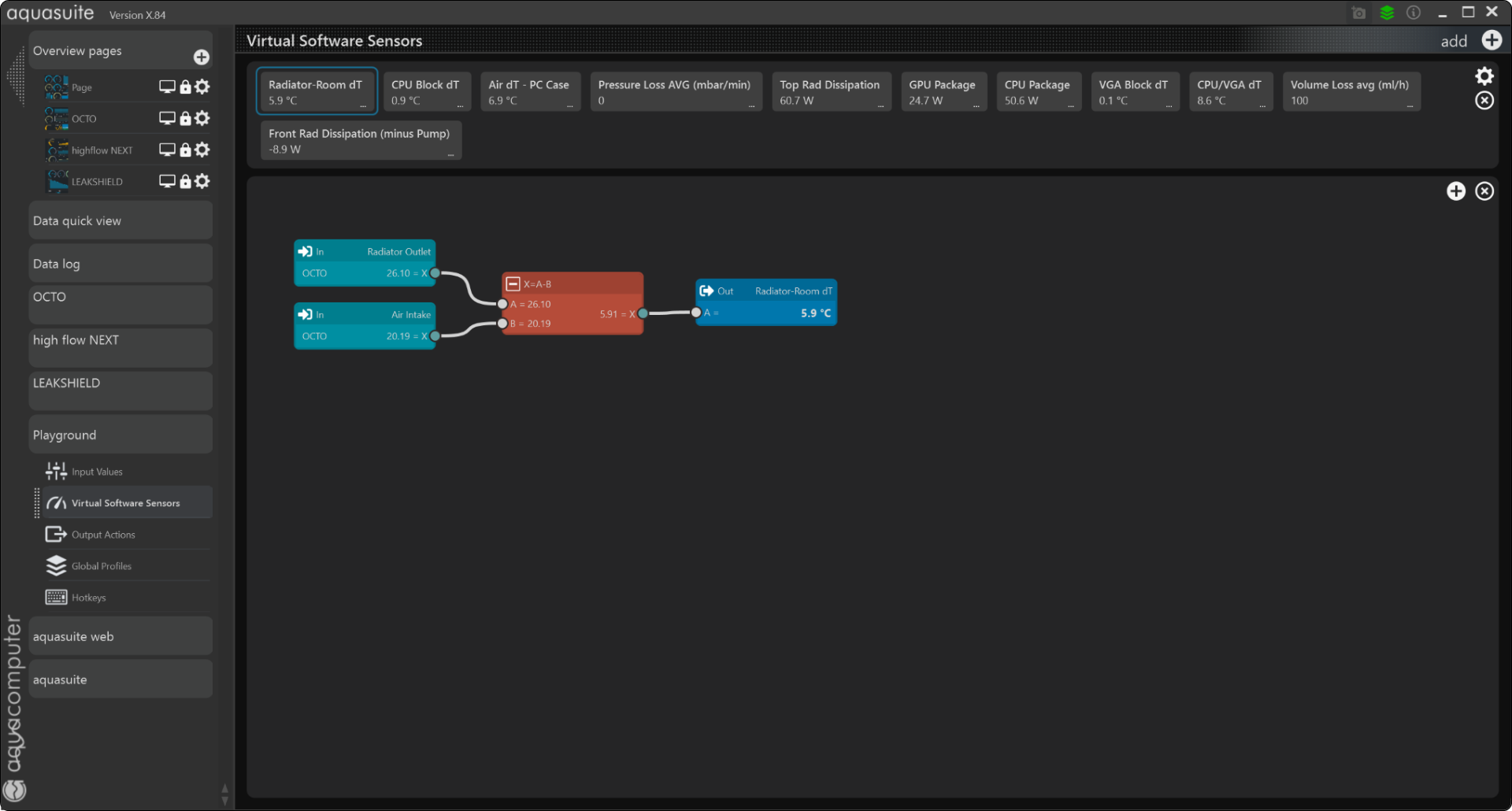1512x811 pixels.
Task: Collapse the Playground section
Action: 120,435
